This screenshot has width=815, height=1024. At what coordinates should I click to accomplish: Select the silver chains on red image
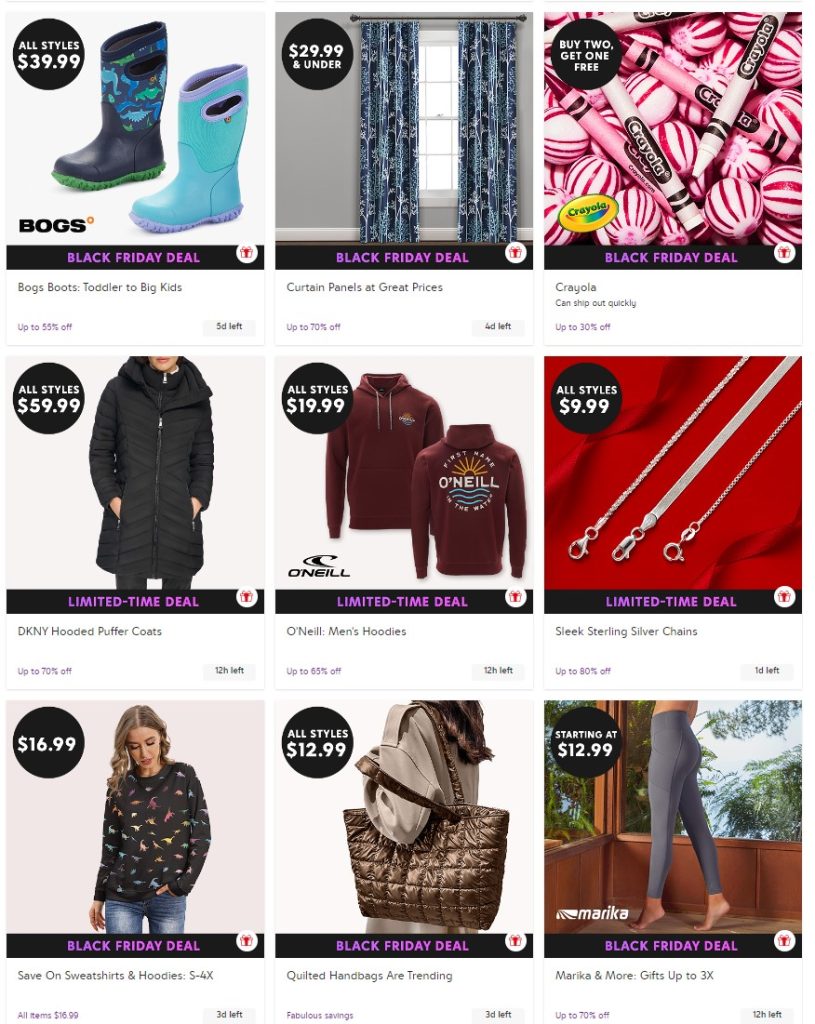(x=673, y=473)
